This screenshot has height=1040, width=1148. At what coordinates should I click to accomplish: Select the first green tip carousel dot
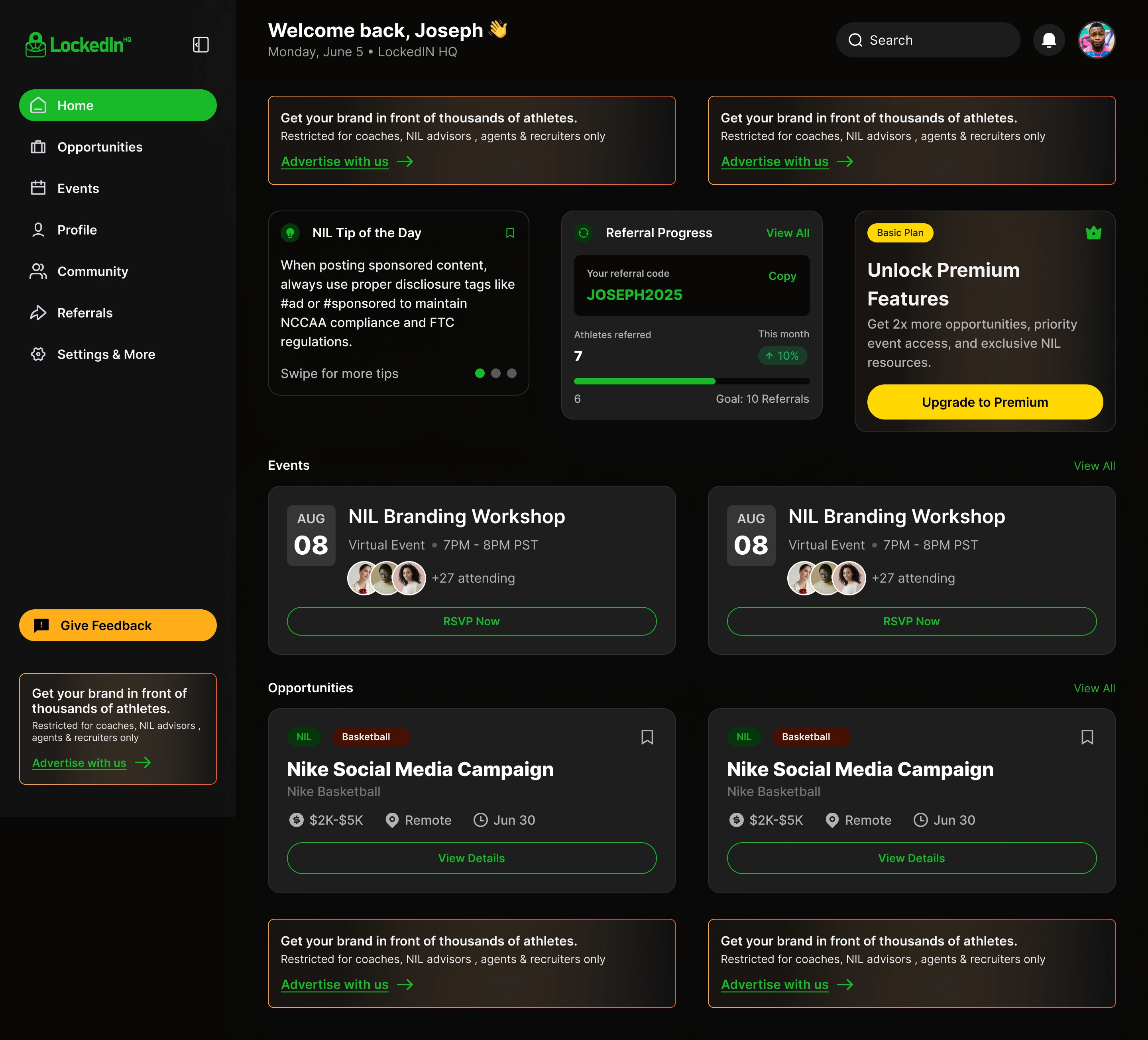(480, 374)
